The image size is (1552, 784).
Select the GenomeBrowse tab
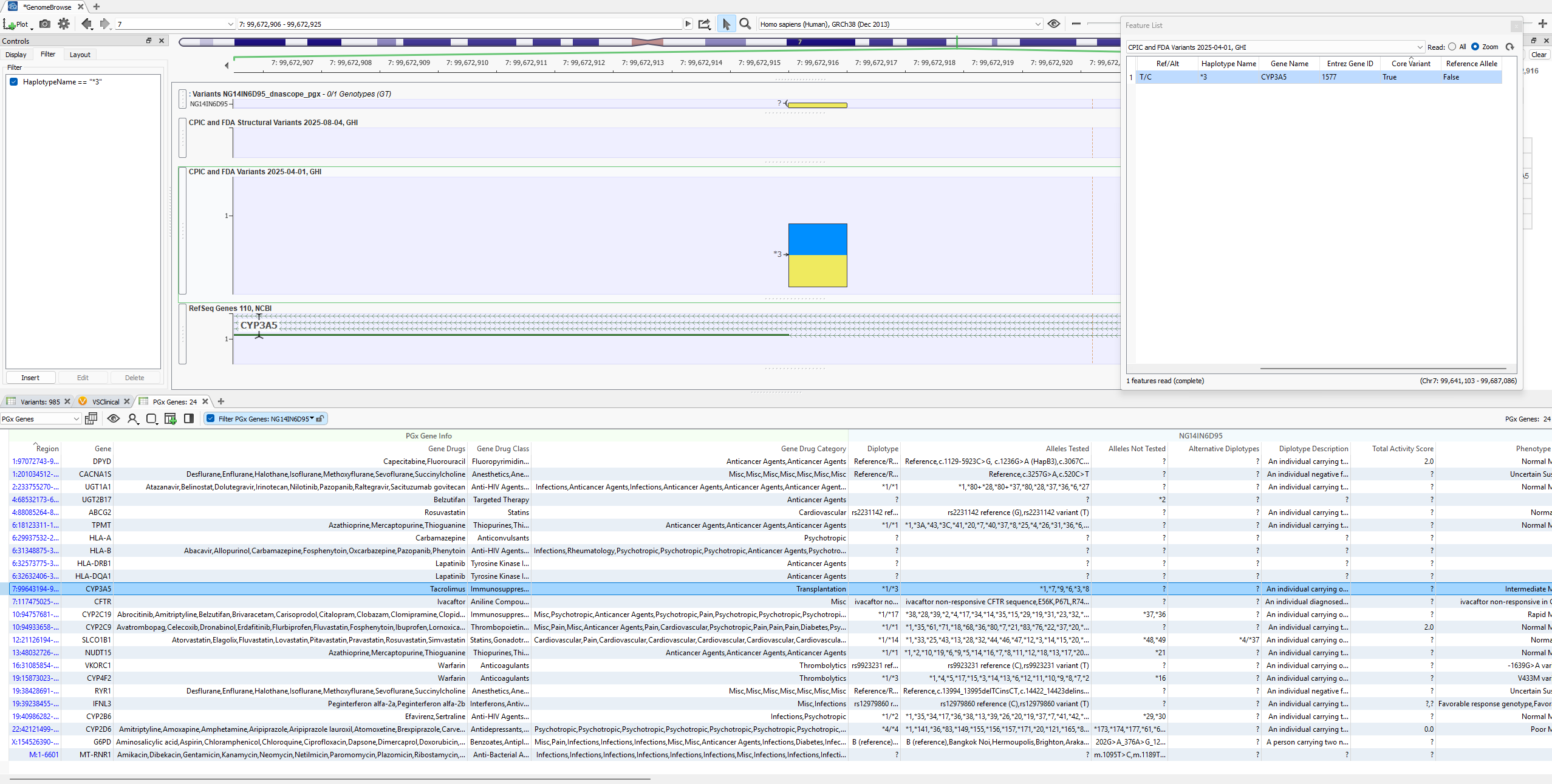47,7
